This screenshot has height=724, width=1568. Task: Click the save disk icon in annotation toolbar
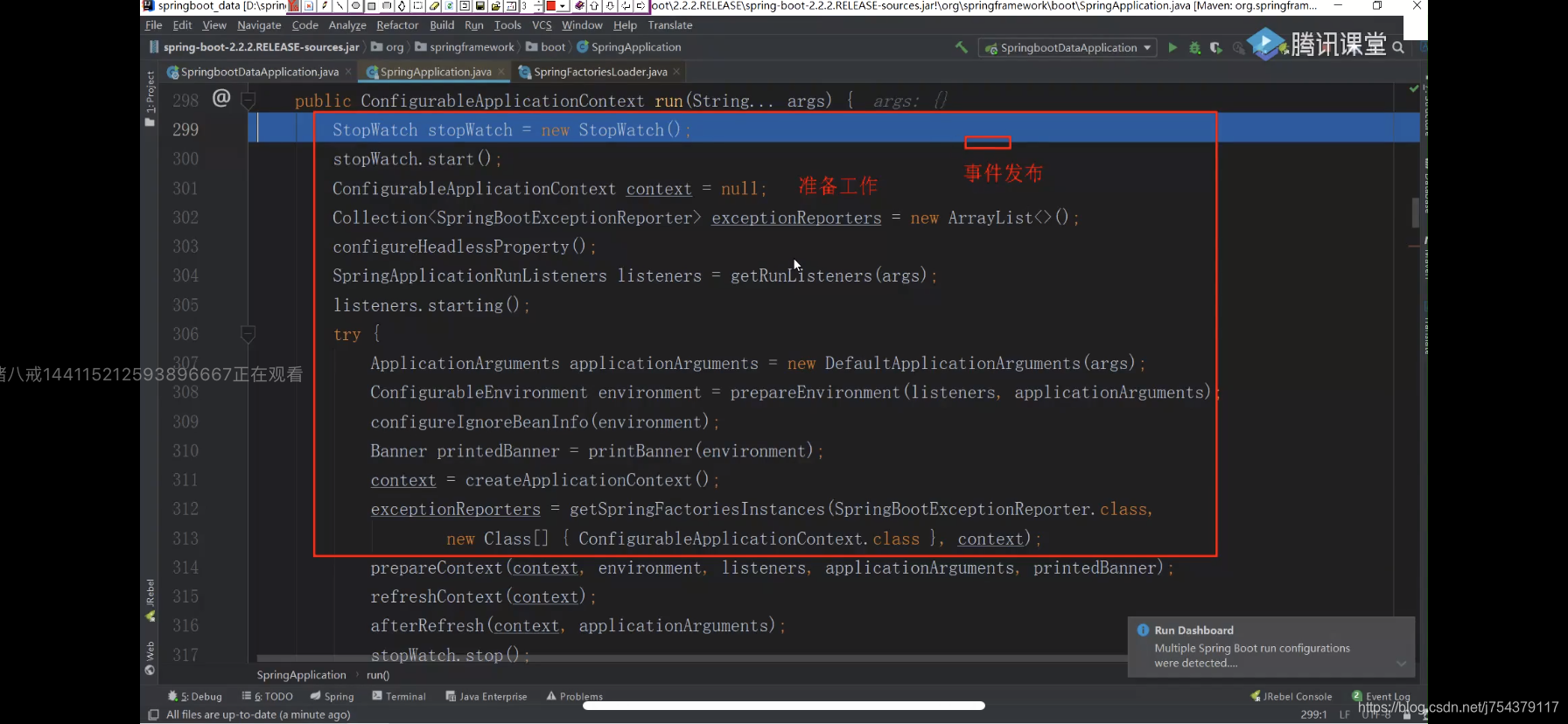pyautogui.click(x=480, y=5)
